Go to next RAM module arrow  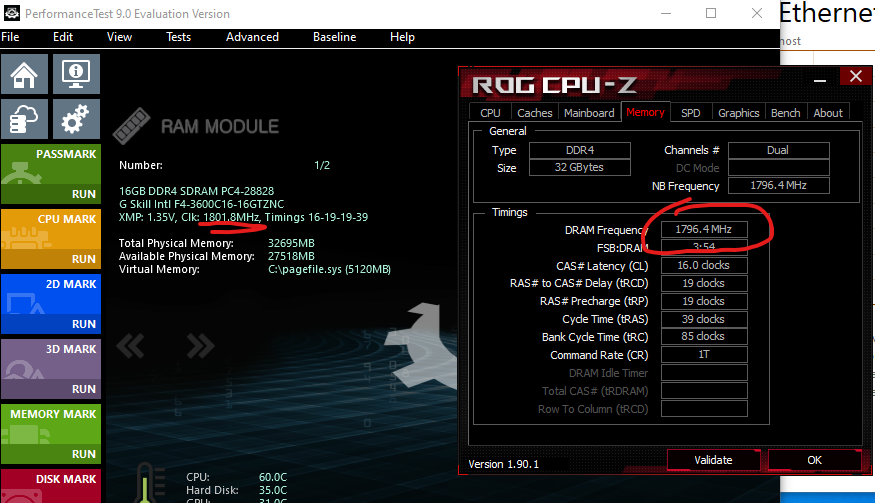[x=200, y=346]
